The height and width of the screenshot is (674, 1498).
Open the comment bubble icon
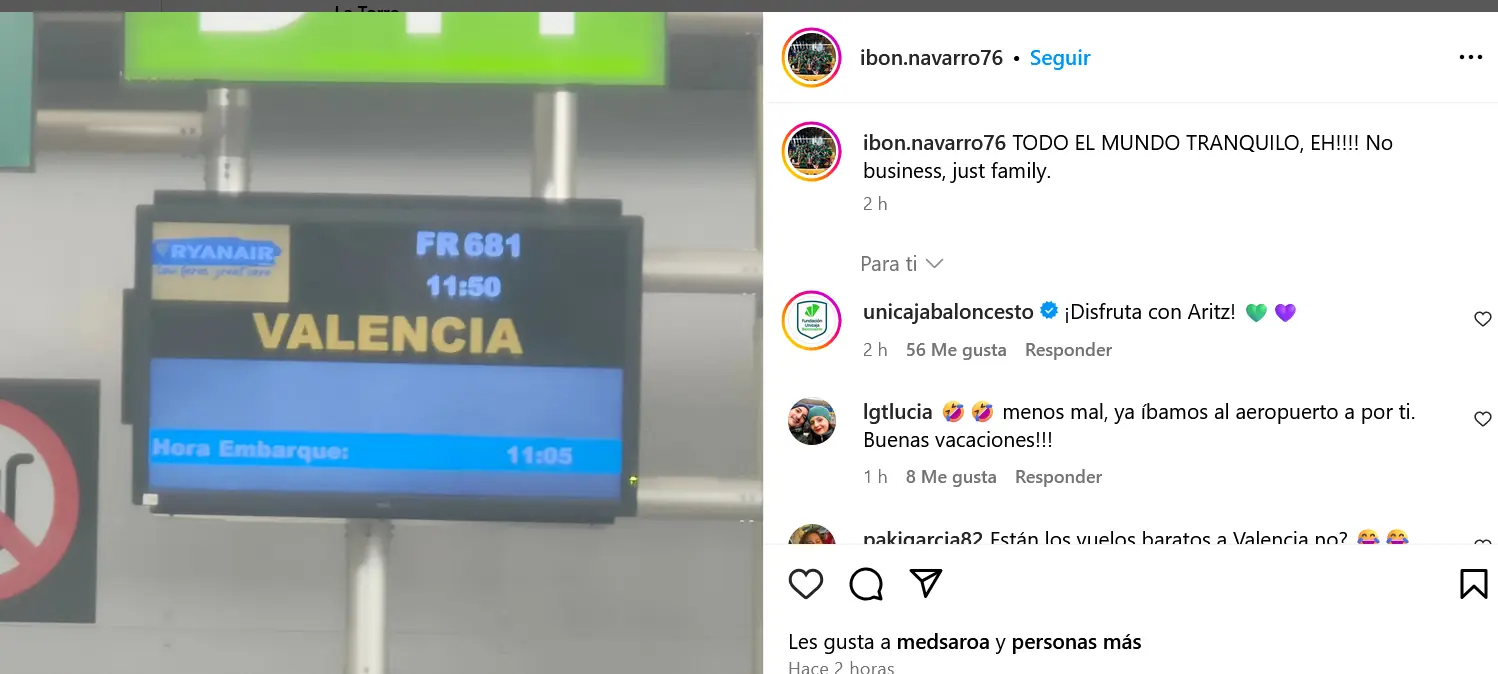pyautogui.click(x=866, y=583)
